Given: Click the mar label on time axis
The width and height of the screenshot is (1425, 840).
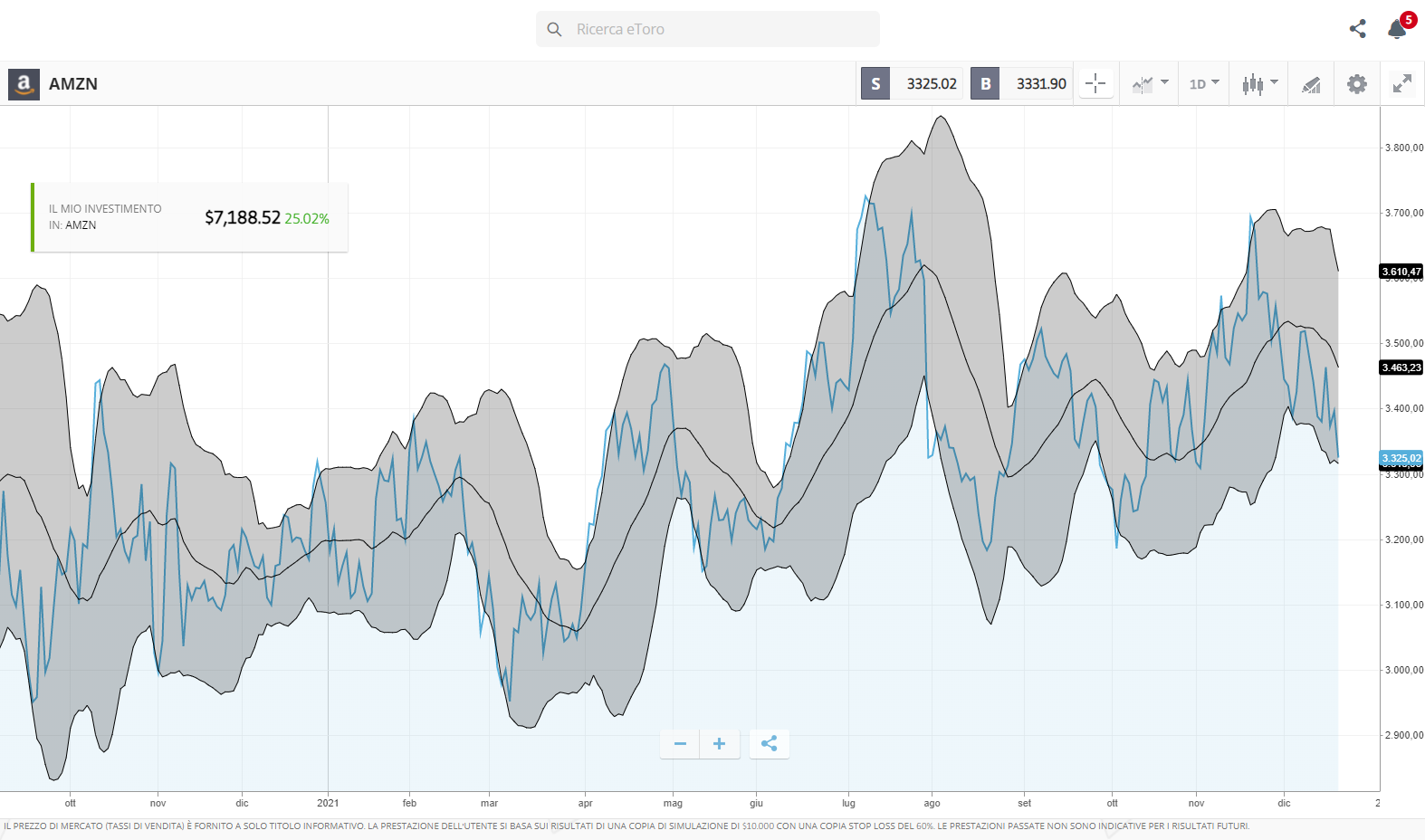Looking at the screenshot, I should point(489,803).
